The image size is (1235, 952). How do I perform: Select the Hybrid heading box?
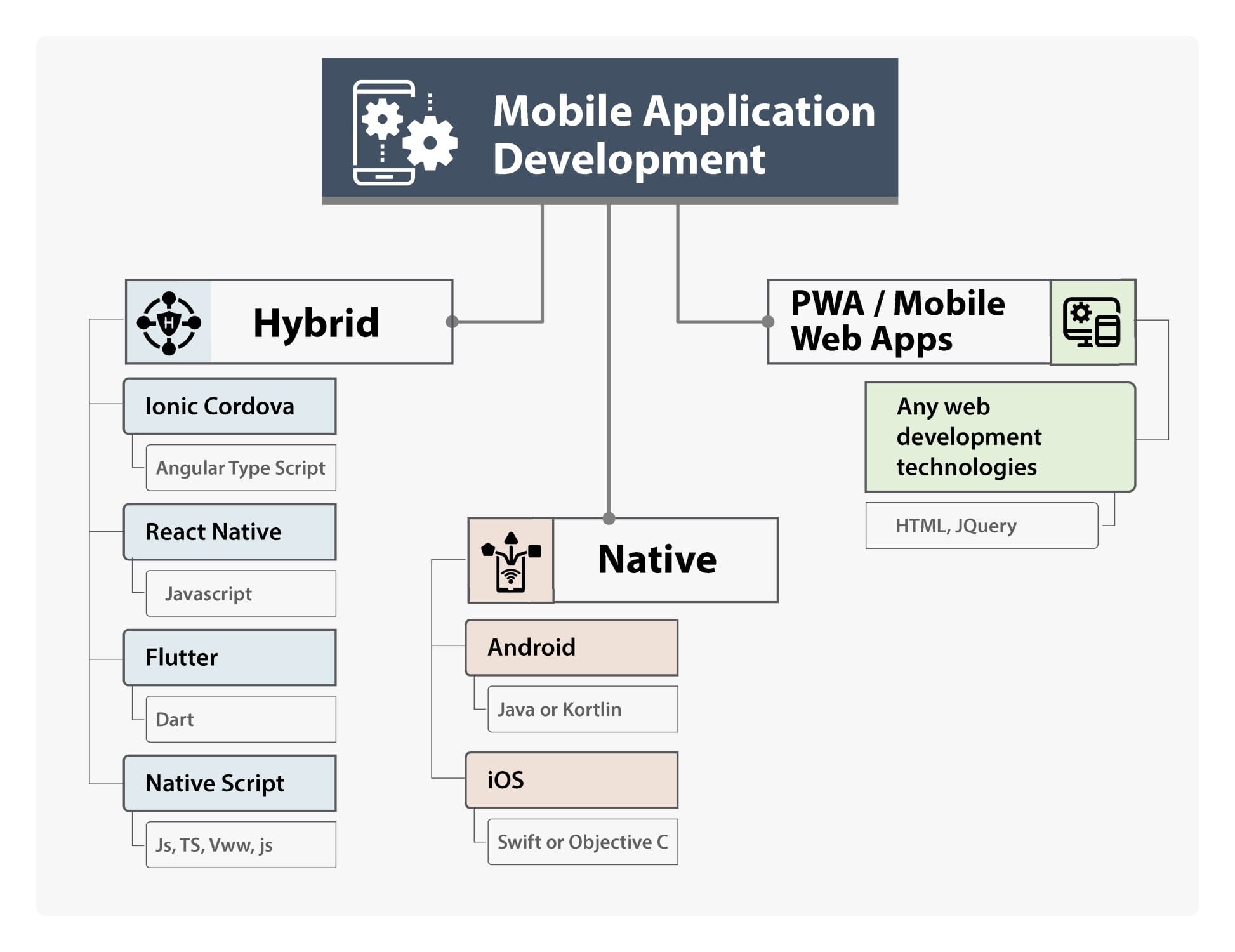point(289,322)
